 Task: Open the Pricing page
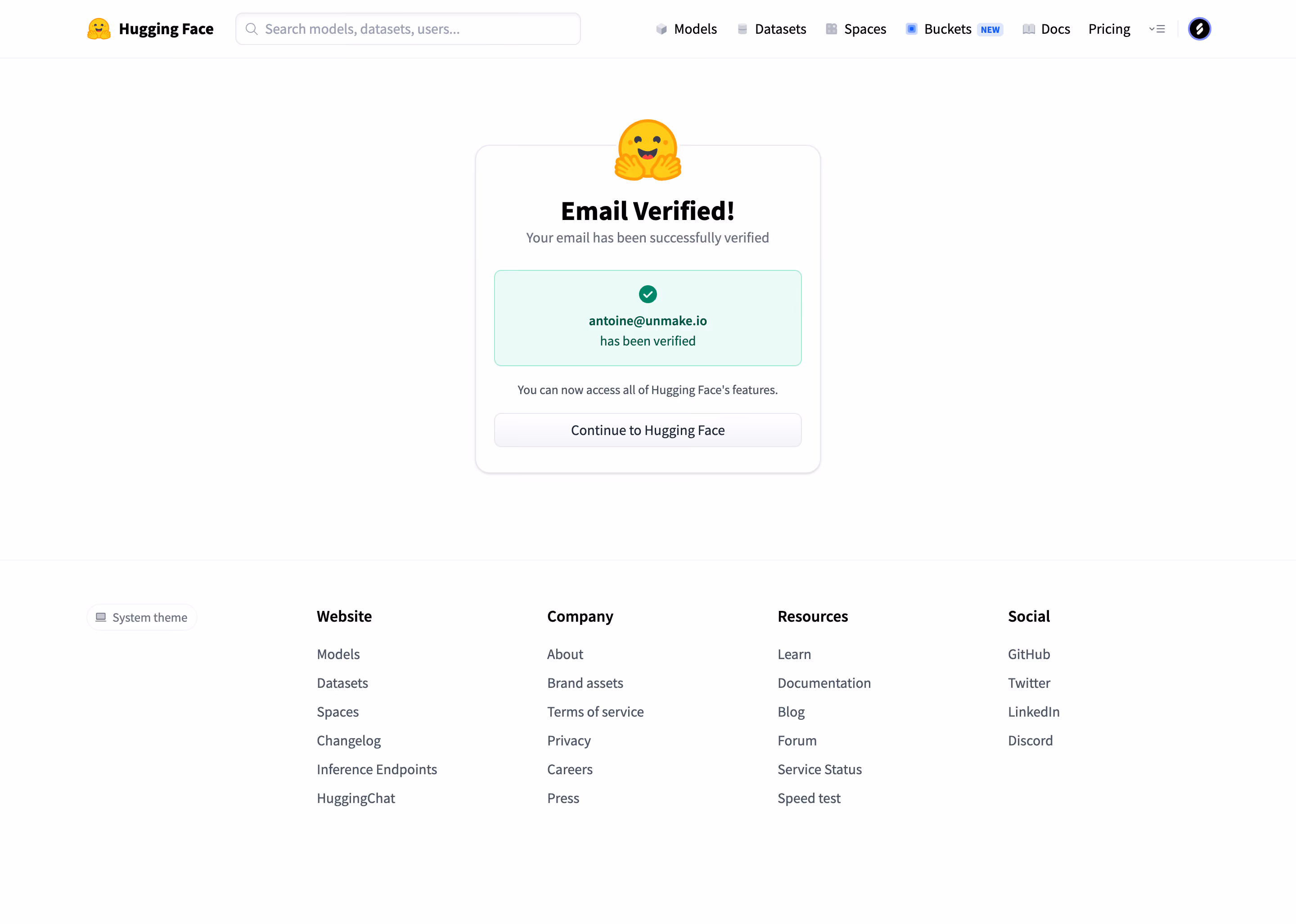click(1109, 29)
